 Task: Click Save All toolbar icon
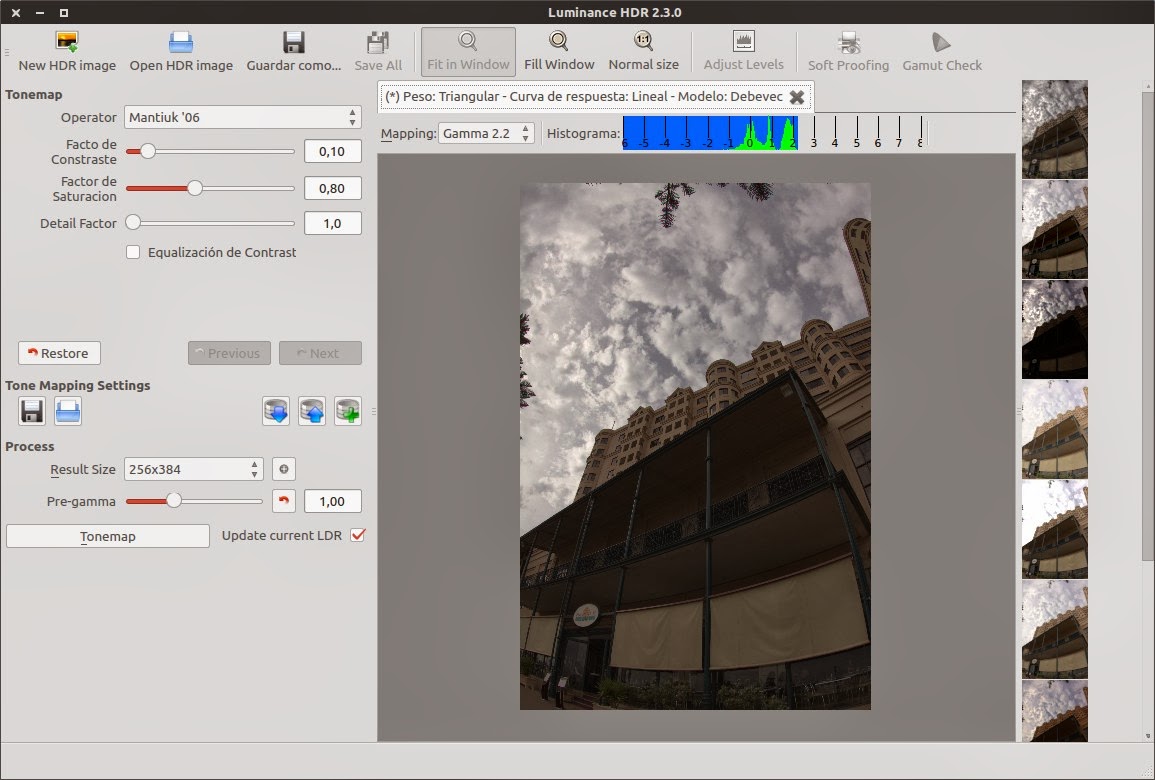(378, 48)
